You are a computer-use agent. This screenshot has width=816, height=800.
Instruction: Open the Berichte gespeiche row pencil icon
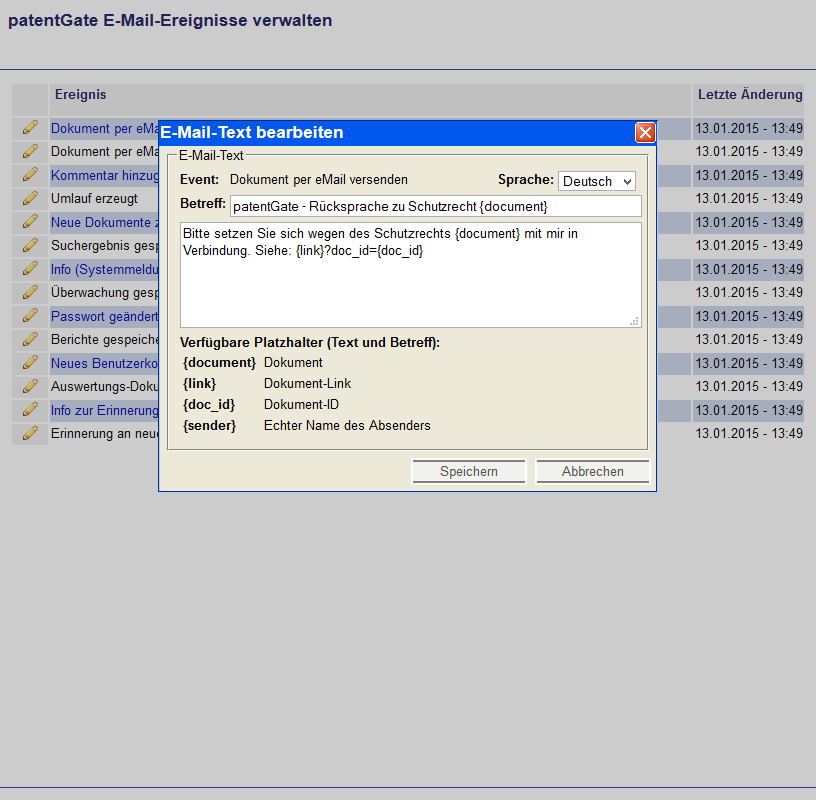(30, 339)
